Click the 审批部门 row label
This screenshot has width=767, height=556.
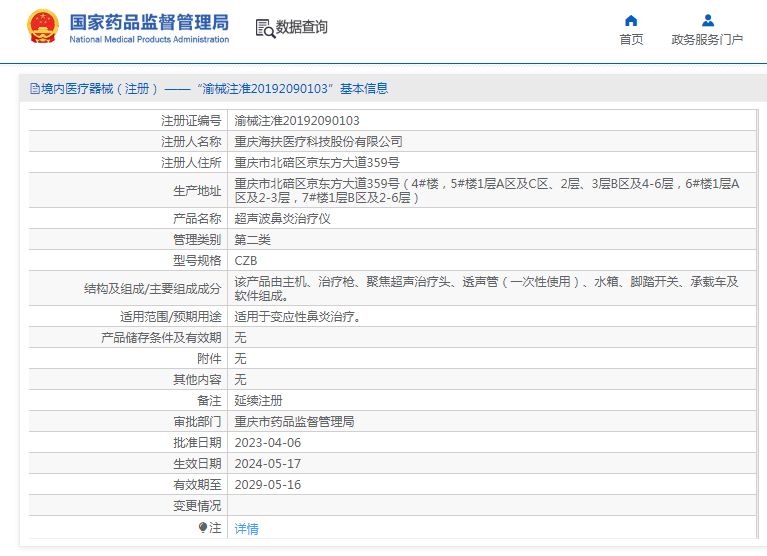click(x=197, y=422)
